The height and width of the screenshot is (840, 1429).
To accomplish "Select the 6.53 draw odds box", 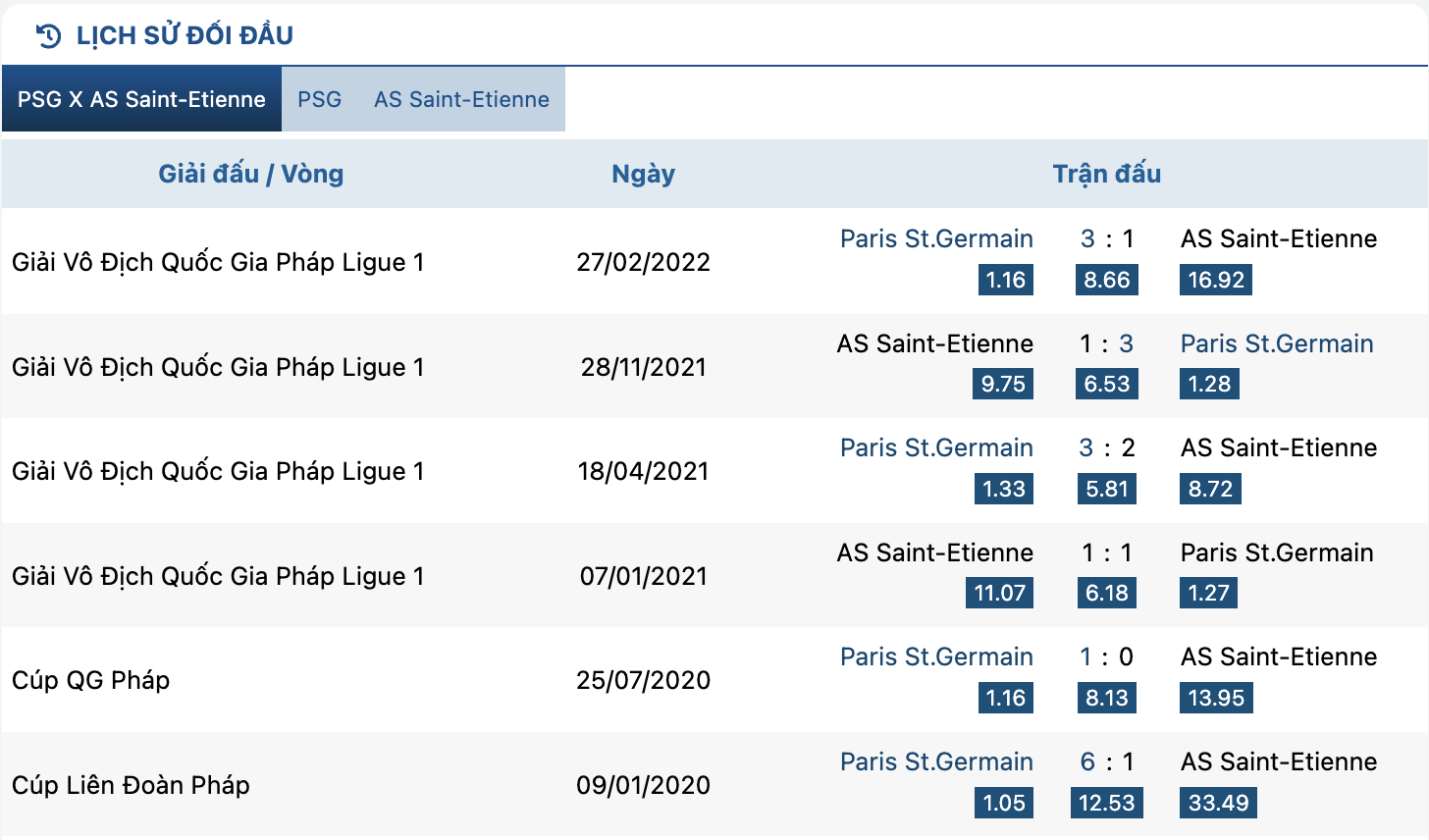I will tap(1106, 384).
